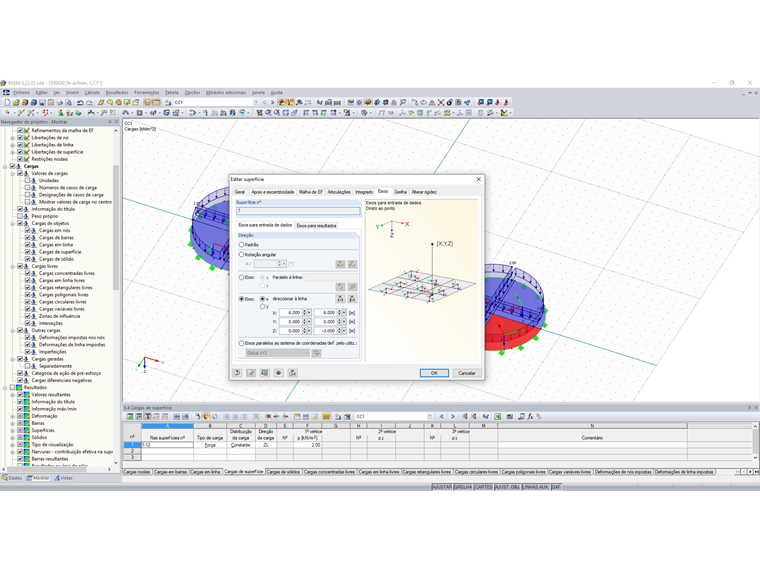760x570 pixels.
Task: Click the fx formula icon in table toolbar
Action: coord(530,416)
